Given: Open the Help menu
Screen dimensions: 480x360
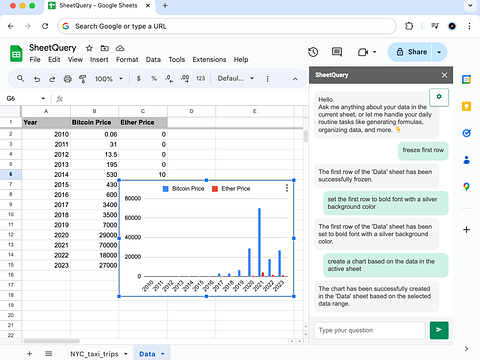Looking at the screenshot, I should pyautogui.click(x=241, y=60).
